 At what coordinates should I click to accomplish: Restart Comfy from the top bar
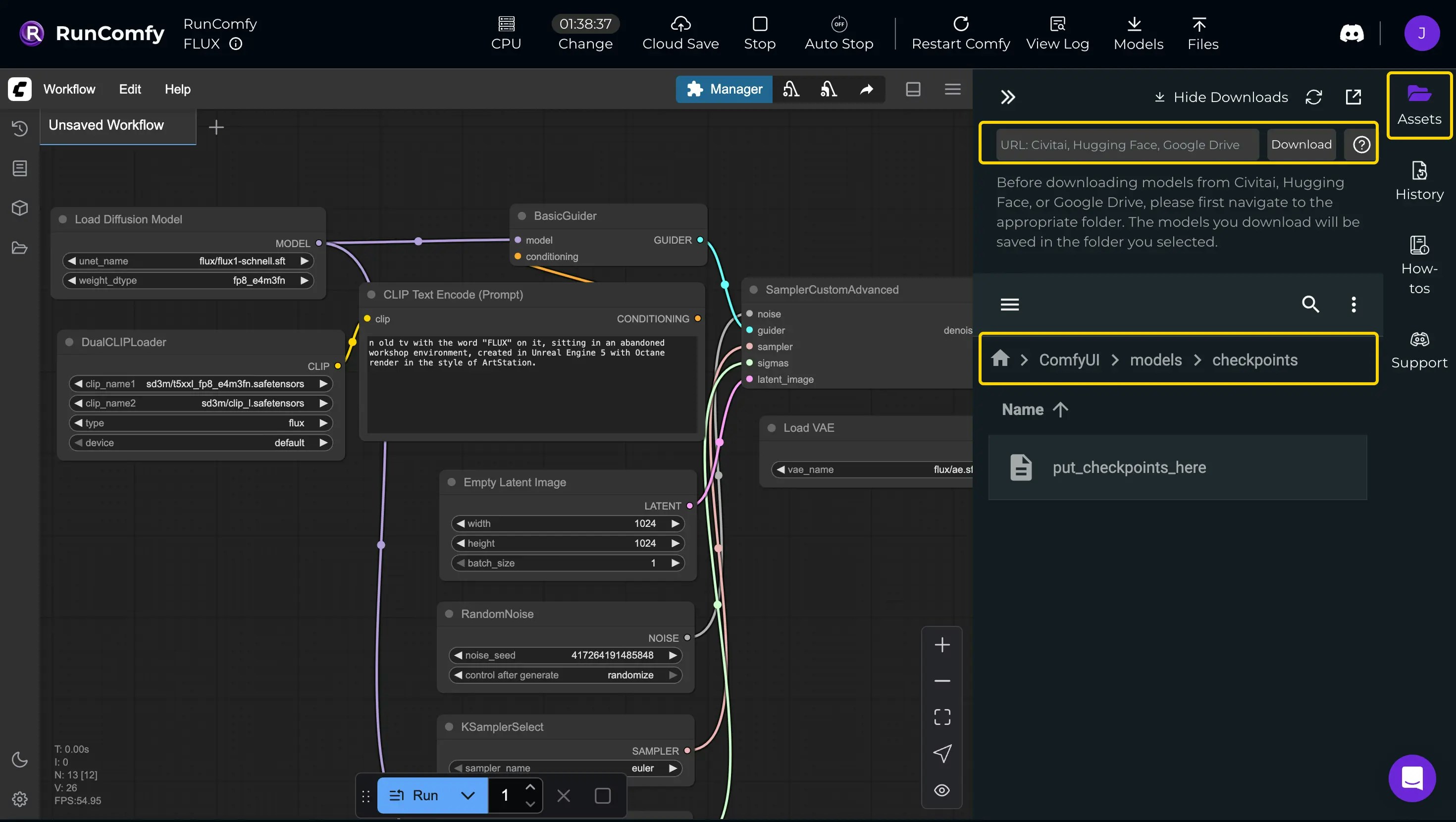[x=960, y=33]
